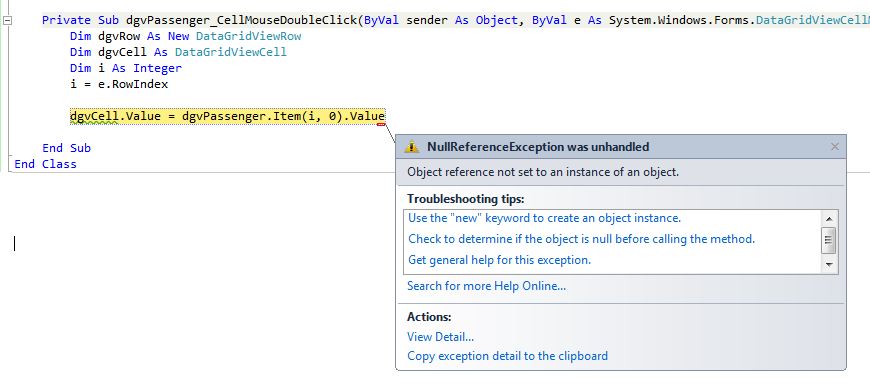
Task: Click the troubleshooting tips scrollbar thumb
Action: 829,240
